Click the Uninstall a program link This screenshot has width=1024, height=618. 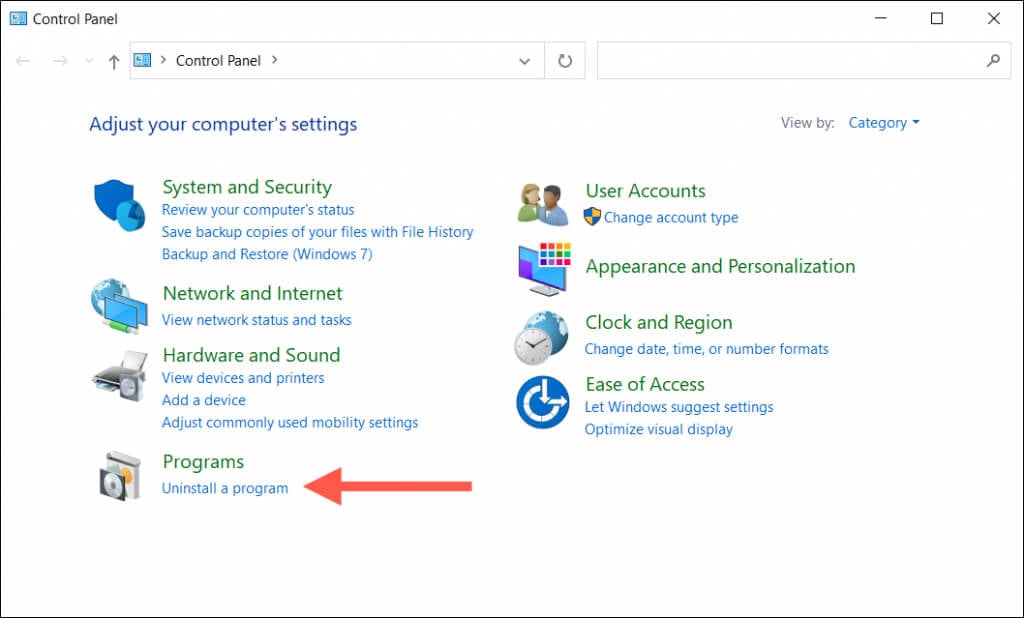[x=225, y=488]
